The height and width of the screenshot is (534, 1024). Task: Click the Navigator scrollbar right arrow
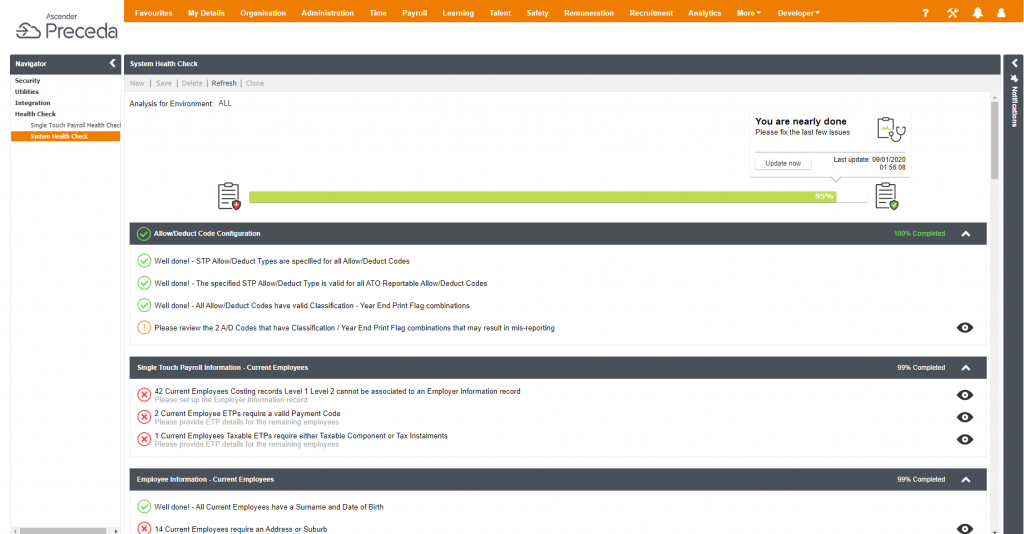pos(116,531)
